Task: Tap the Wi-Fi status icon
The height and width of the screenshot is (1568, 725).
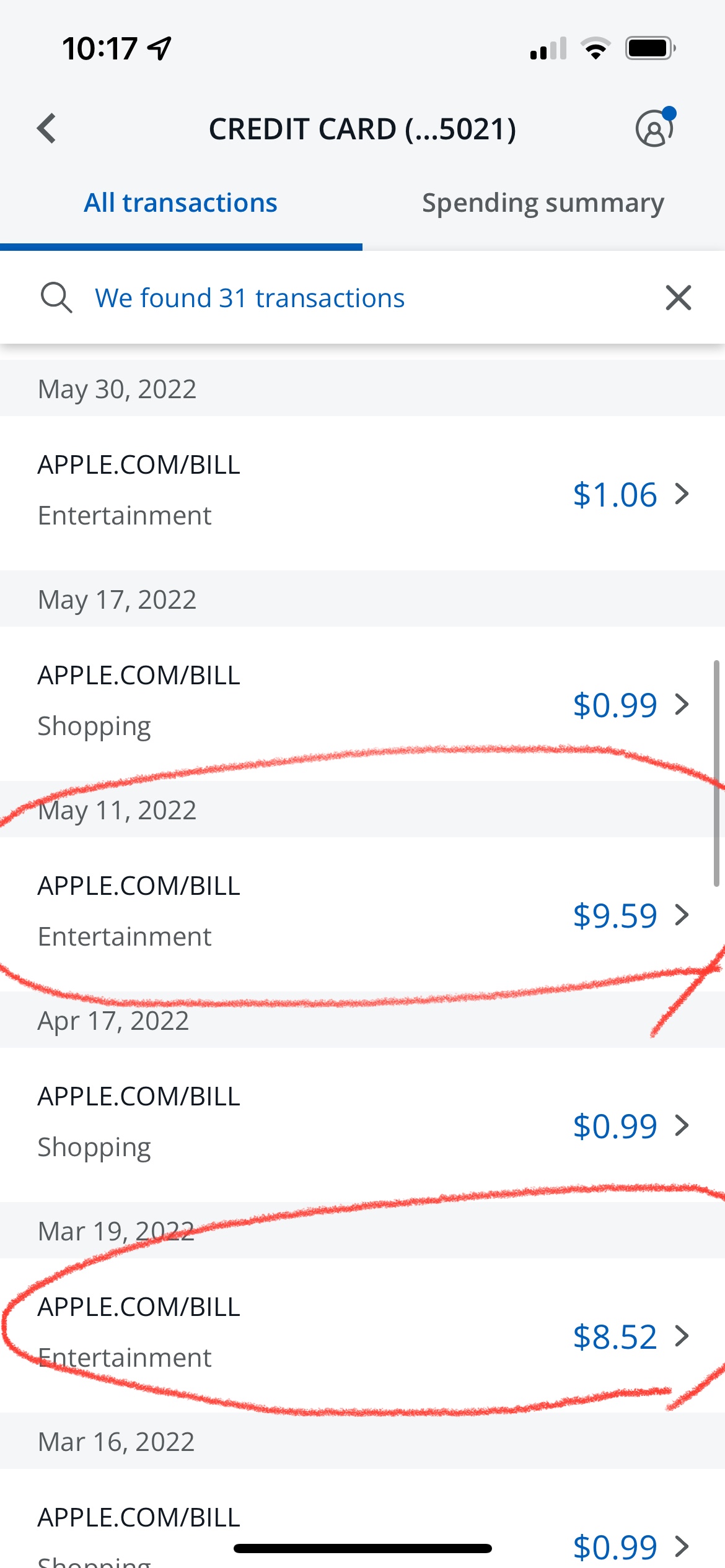Action: tap(595, 48)
